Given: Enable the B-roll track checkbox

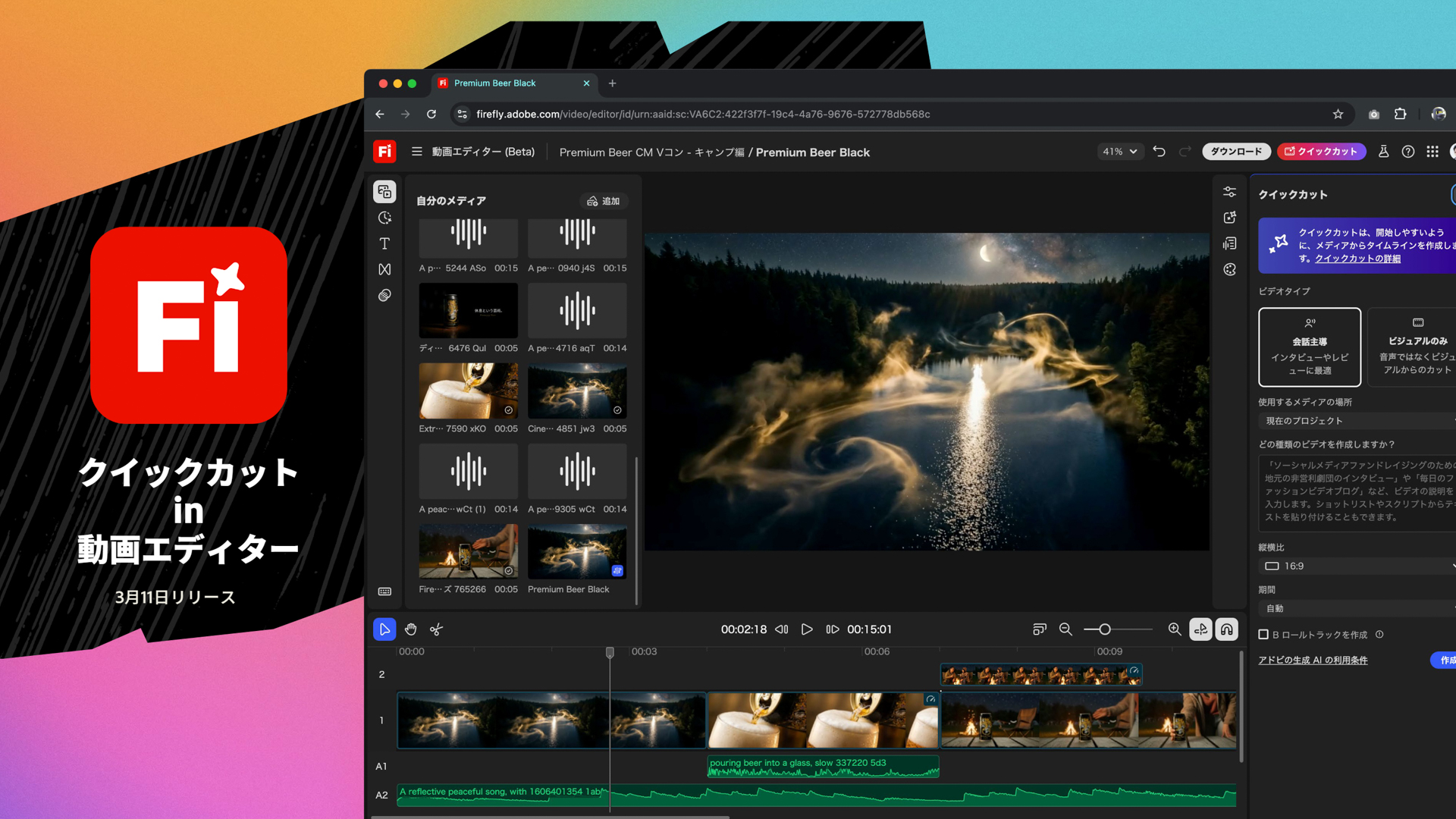Looking at the screenshot, I should point(1263,635).
